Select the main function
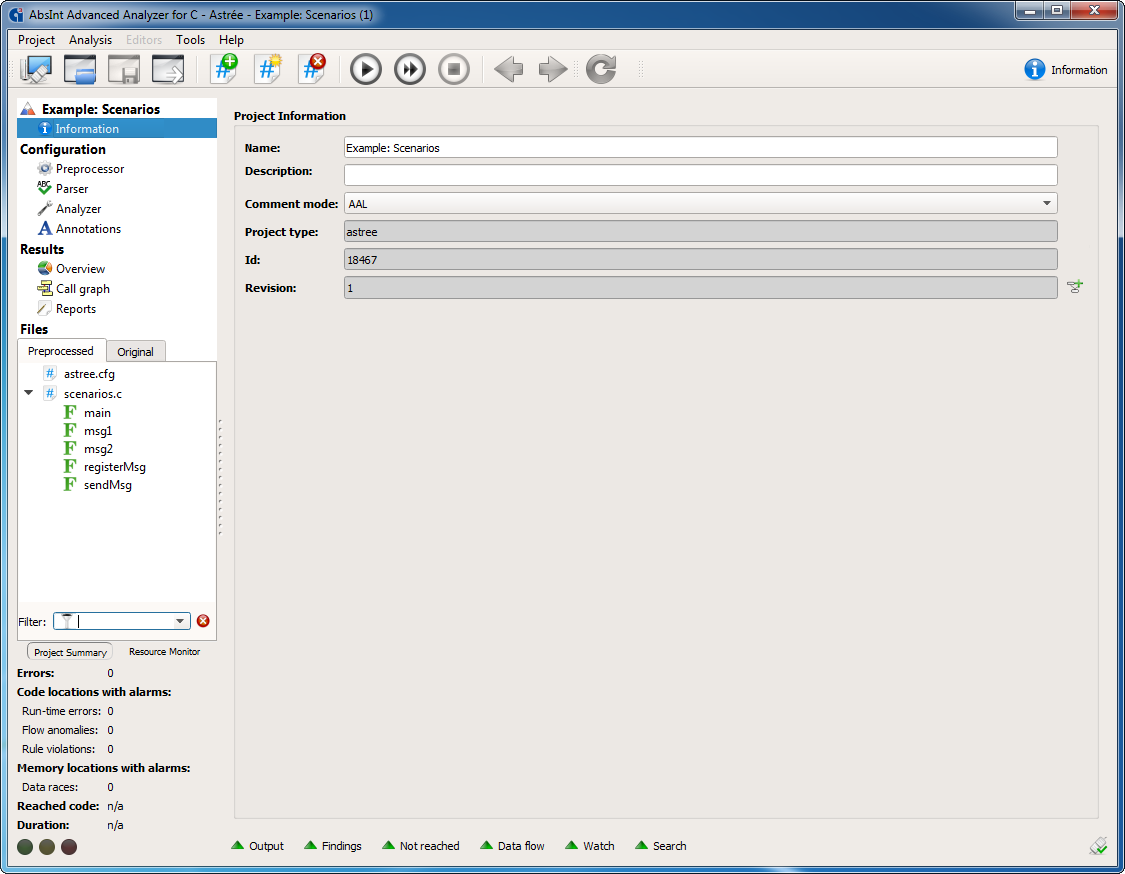1125x874 pixels. [97, 413]
